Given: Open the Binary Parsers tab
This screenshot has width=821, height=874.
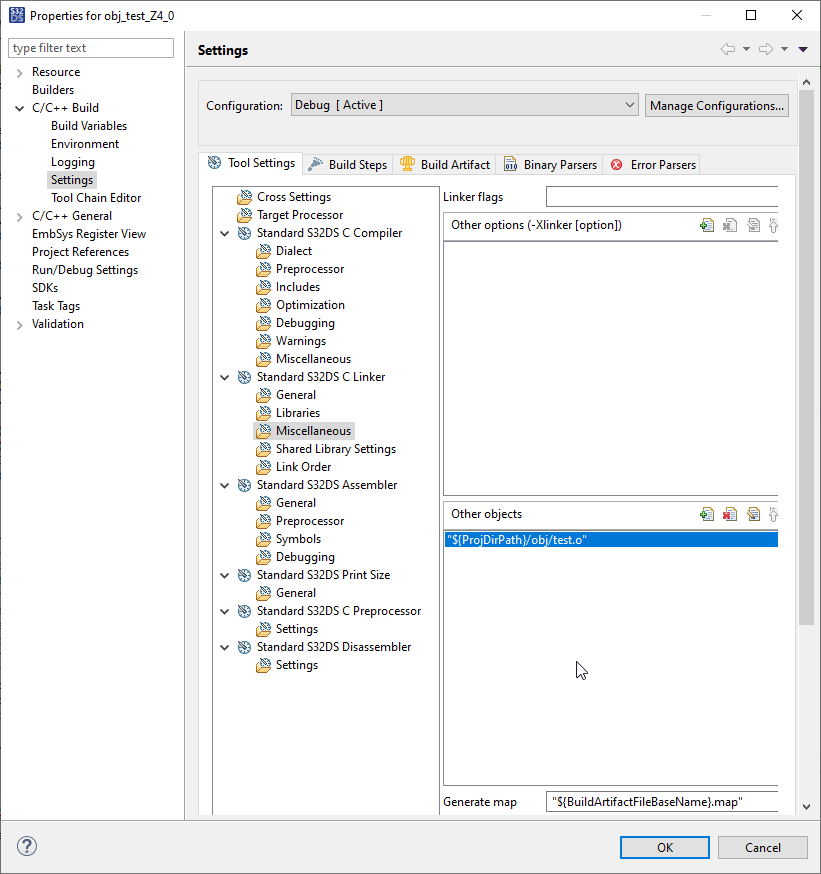Looking at the screenshot, I should pos(550,164).
